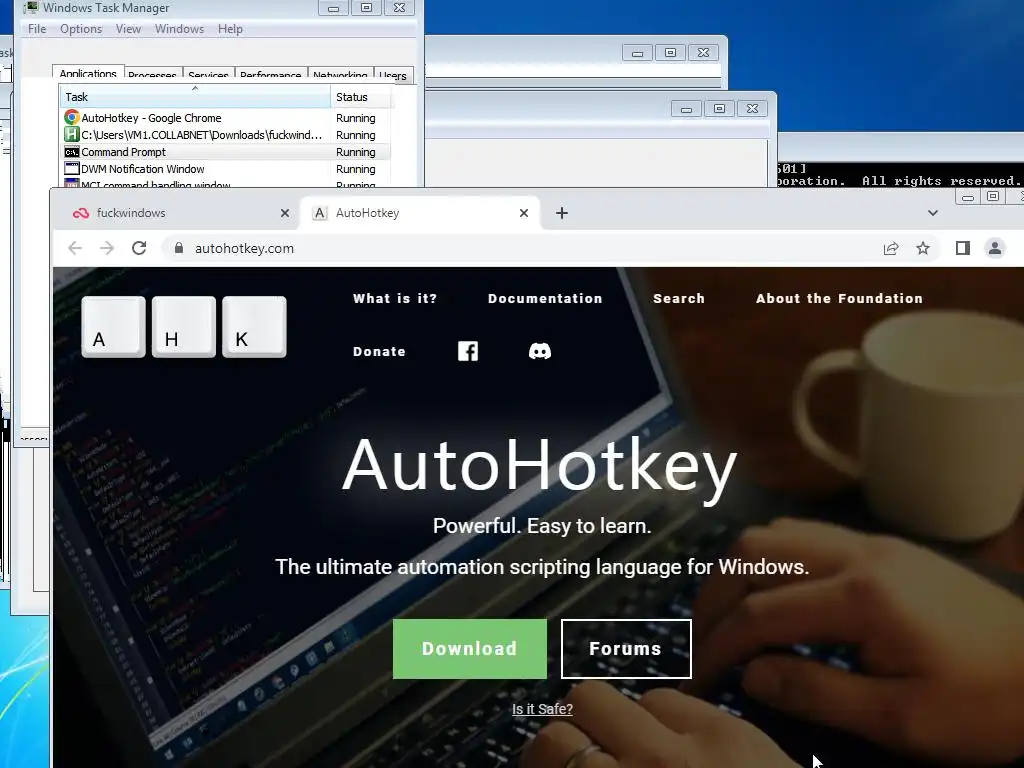
Task: Switch to Processes tab
Action: pyautogui.click(x=152, y=75)
